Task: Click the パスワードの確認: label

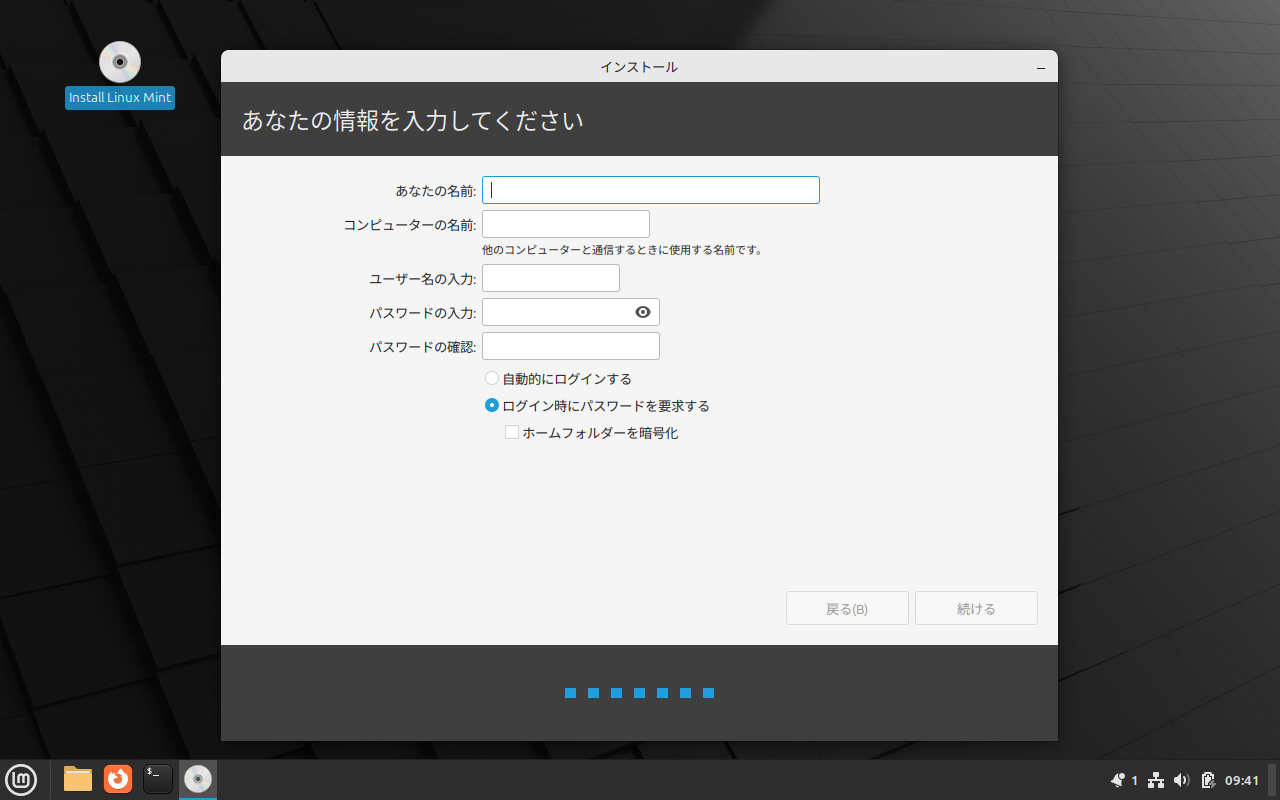Action: (x=423, y=346)
